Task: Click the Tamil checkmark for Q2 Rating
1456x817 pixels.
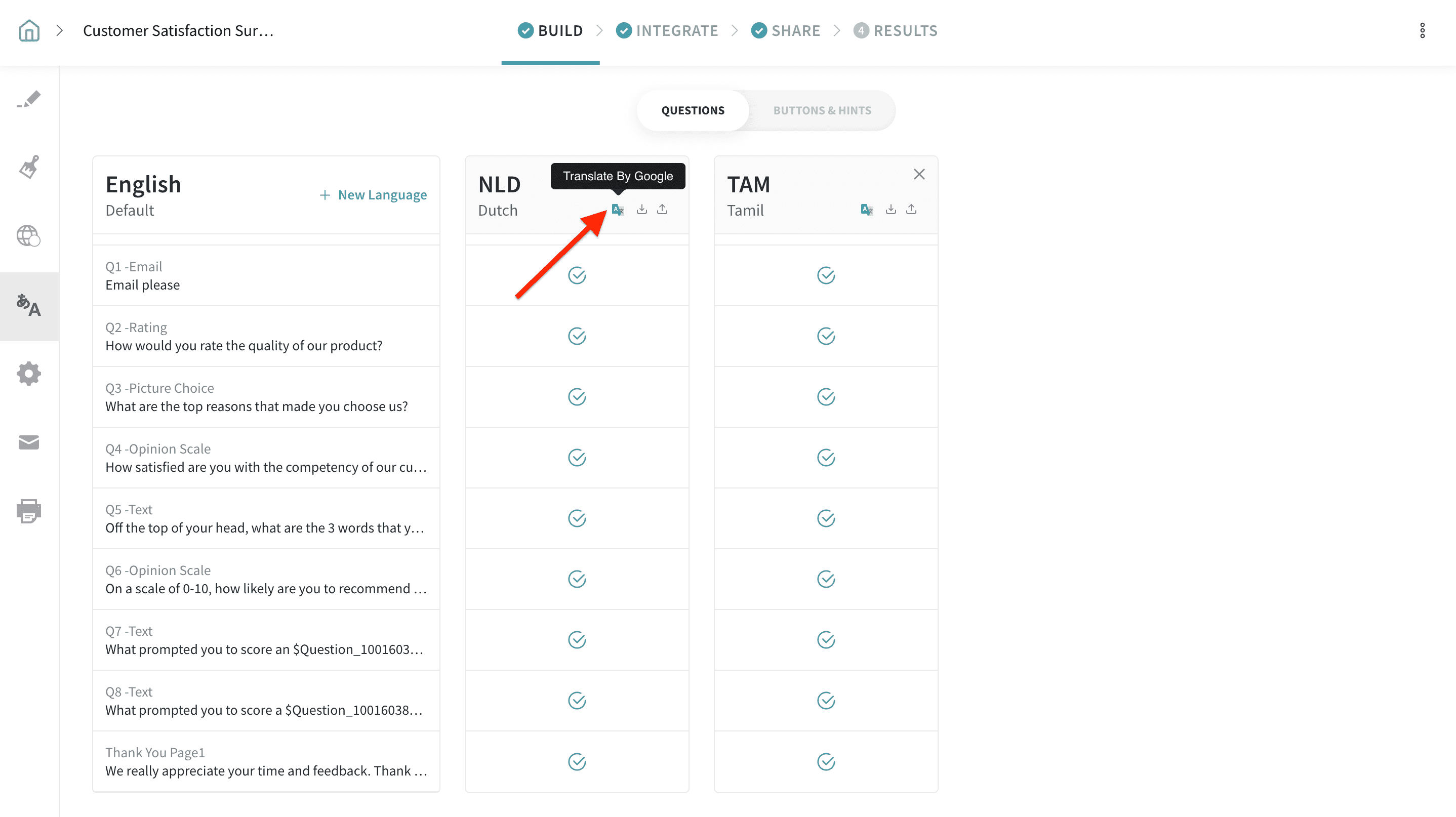Action: click(x=826, y=336)
